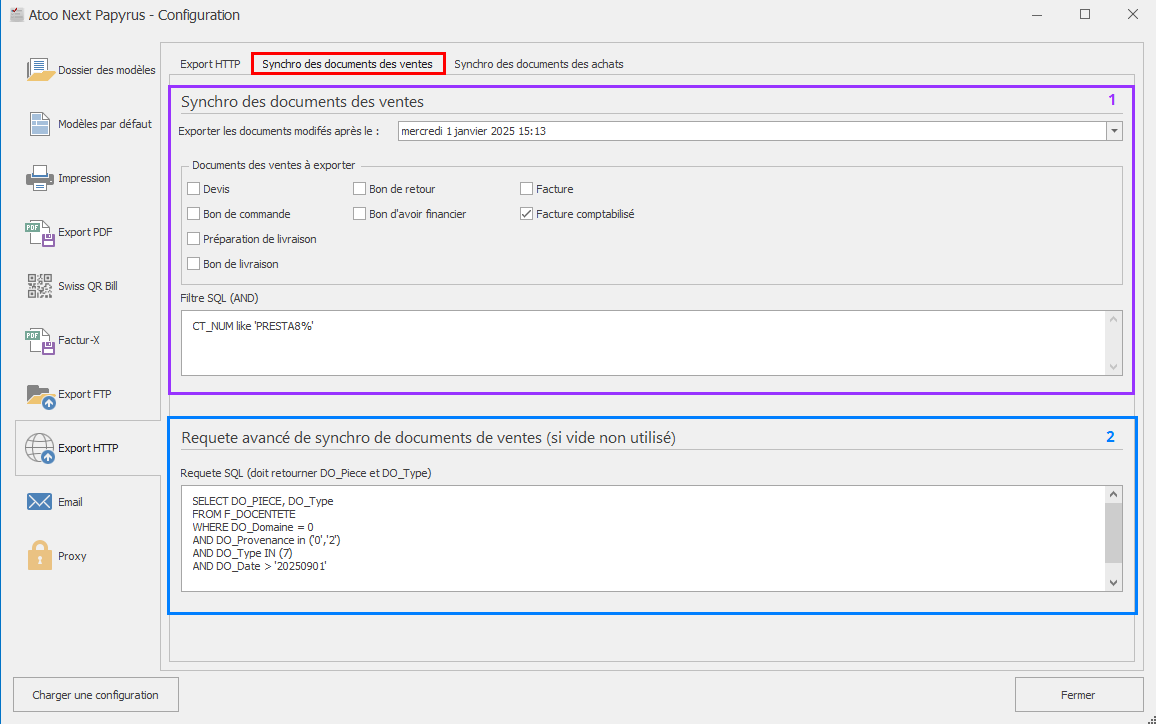The height and width of the screenshot is (724, 1156).
Task: Select the Modèles par défaut icon
Action: tap(40, 124)
